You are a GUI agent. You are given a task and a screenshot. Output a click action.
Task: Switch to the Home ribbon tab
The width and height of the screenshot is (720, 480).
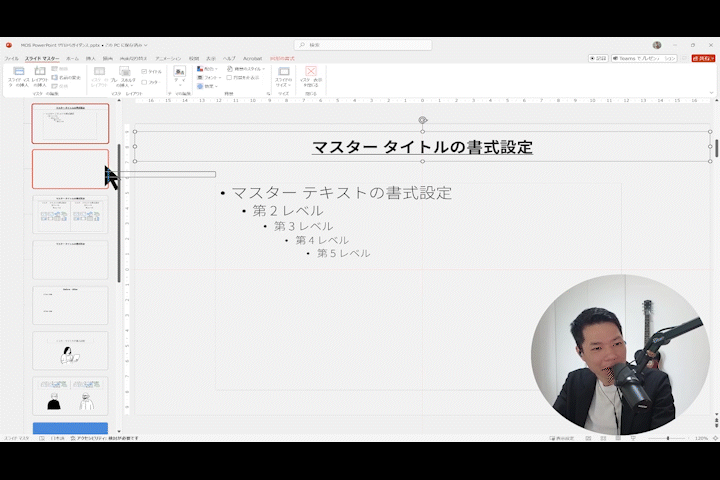[x=72, y=58]
